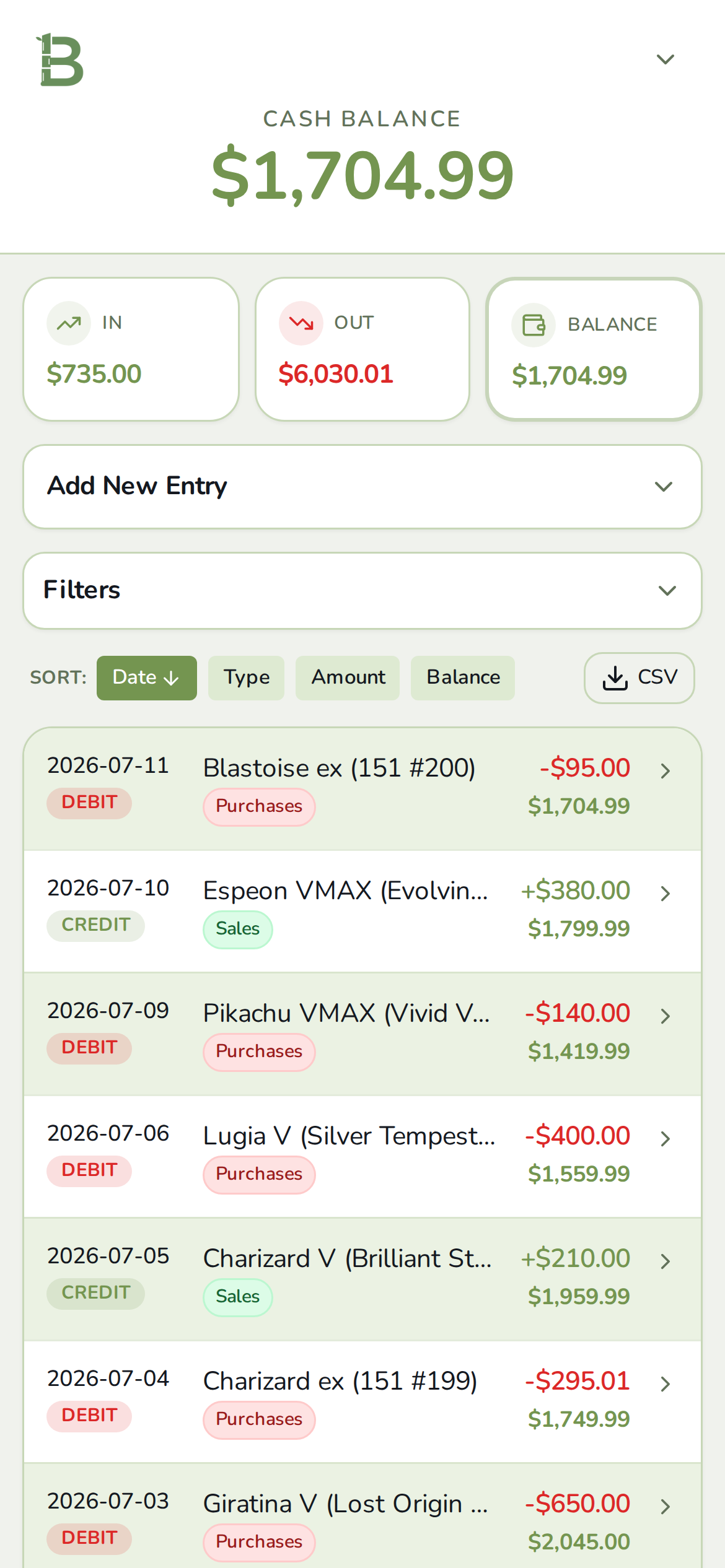Sort entries by Balance

click(463, 678)
